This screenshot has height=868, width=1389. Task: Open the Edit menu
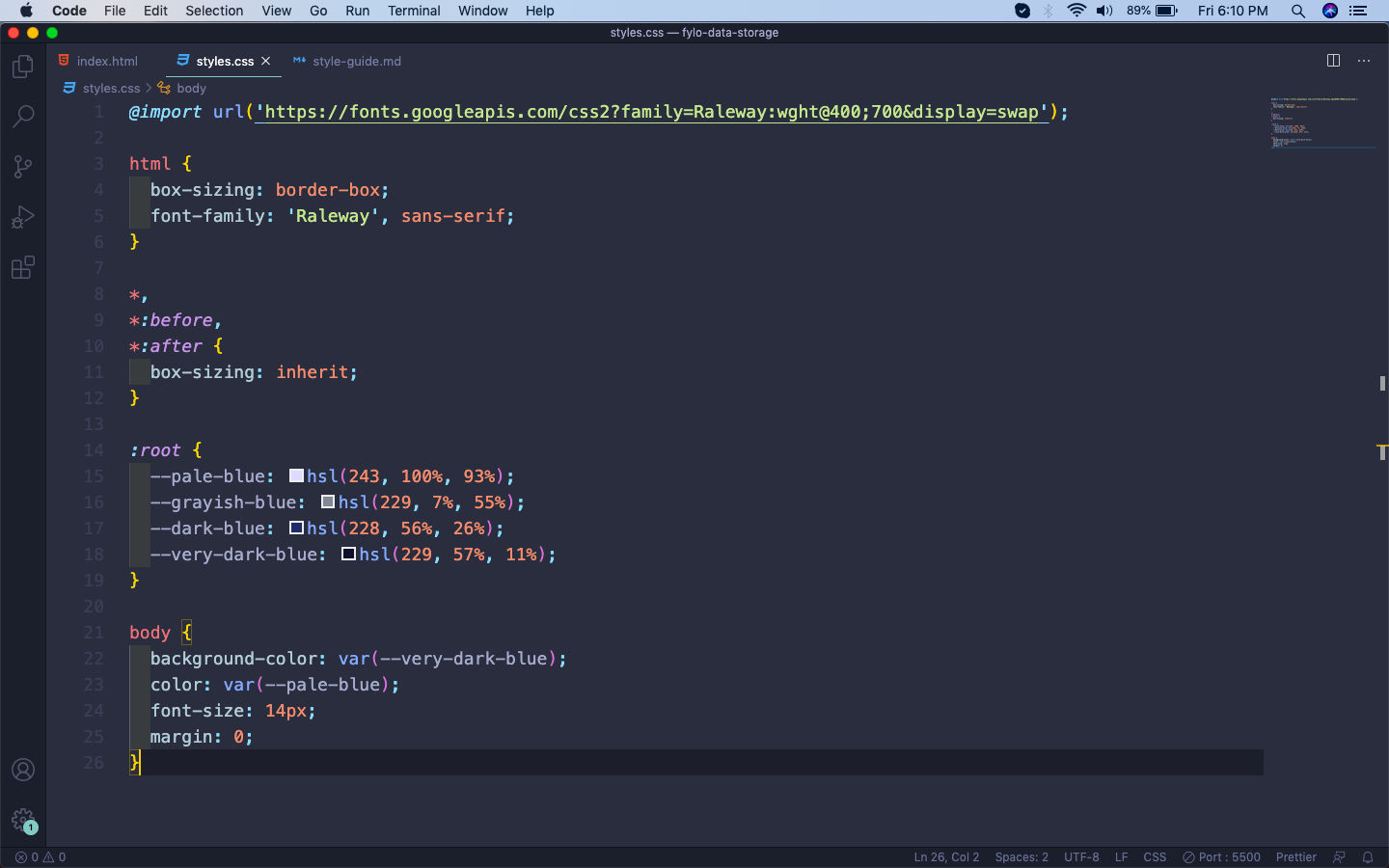coord(155,11)
